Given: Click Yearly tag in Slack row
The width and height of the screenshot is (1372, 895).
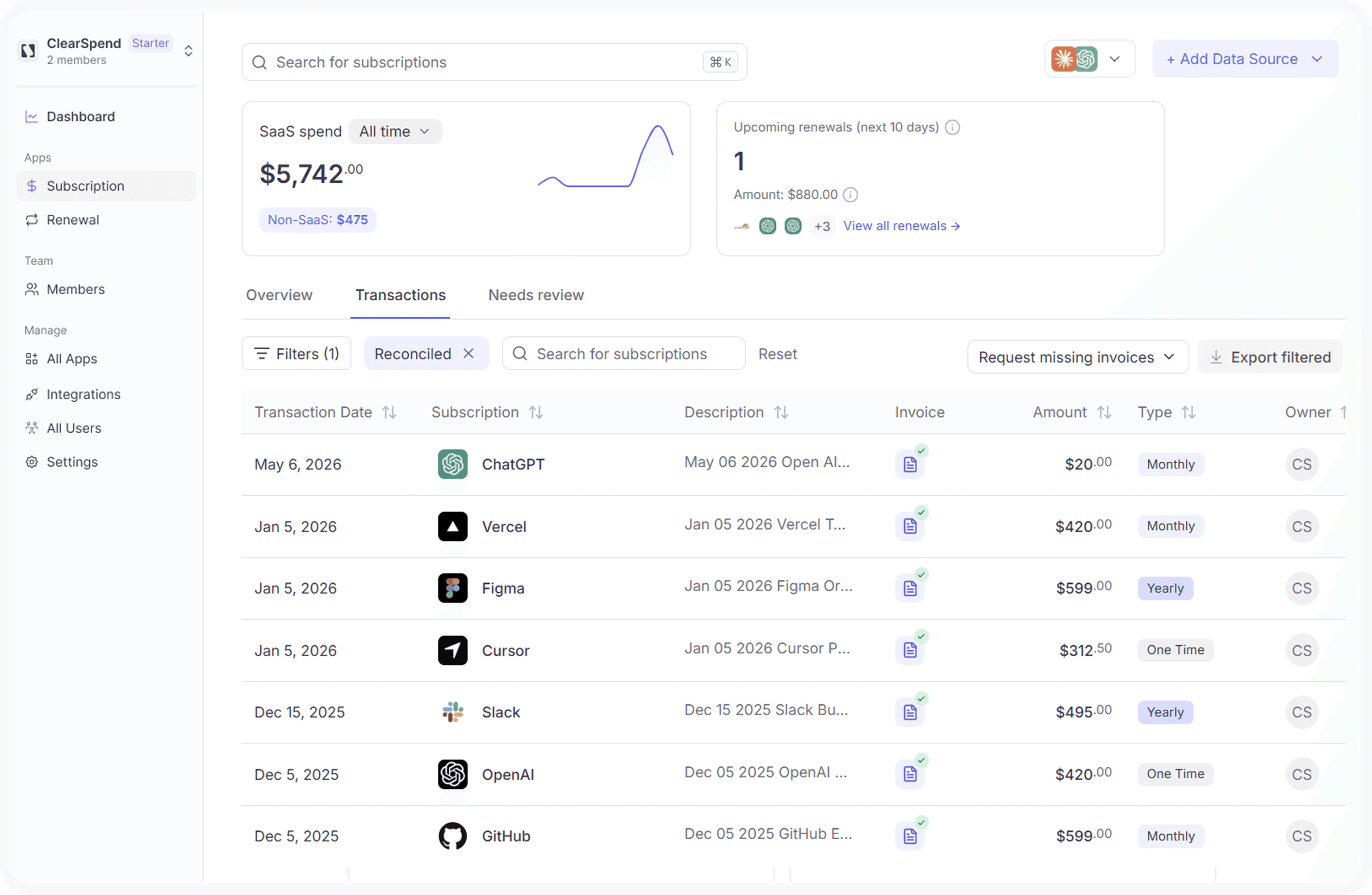Looking at the screenshot, I should coord(1165,712).
